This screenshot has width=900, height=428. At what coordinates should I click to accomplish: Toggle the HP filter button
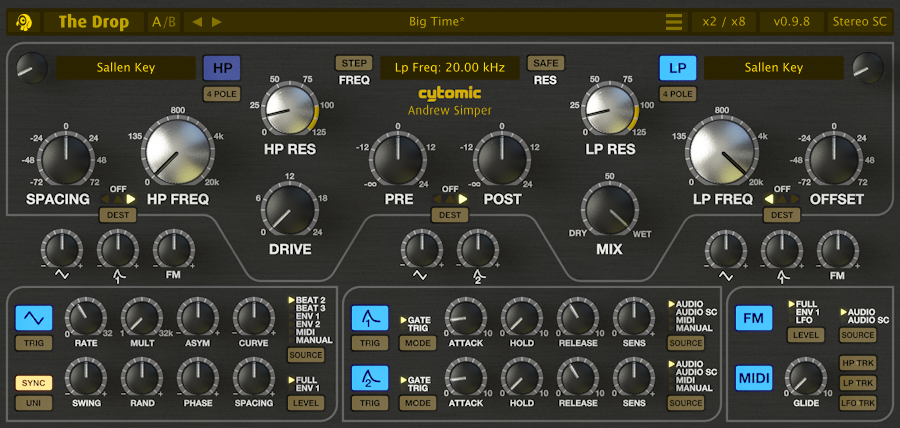pyautogui.click(x=222, y=68)
